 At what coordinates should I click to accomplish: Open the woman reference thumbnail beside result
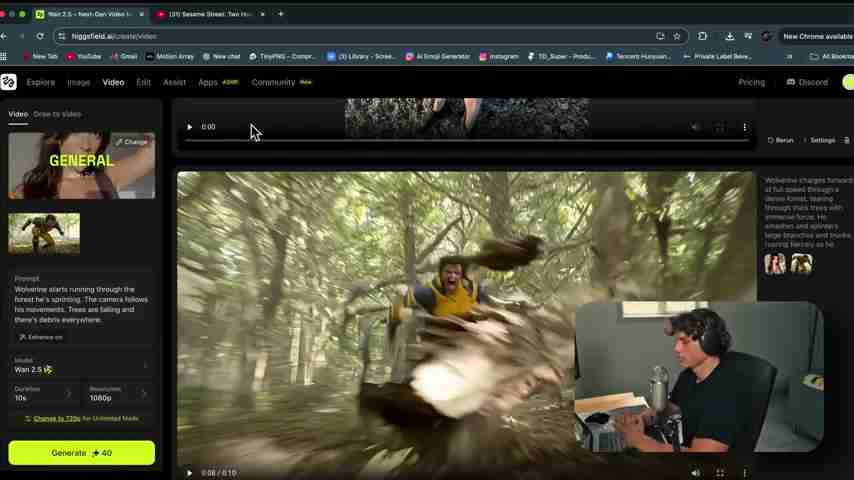pyautogui.click(x=774, y=264)
